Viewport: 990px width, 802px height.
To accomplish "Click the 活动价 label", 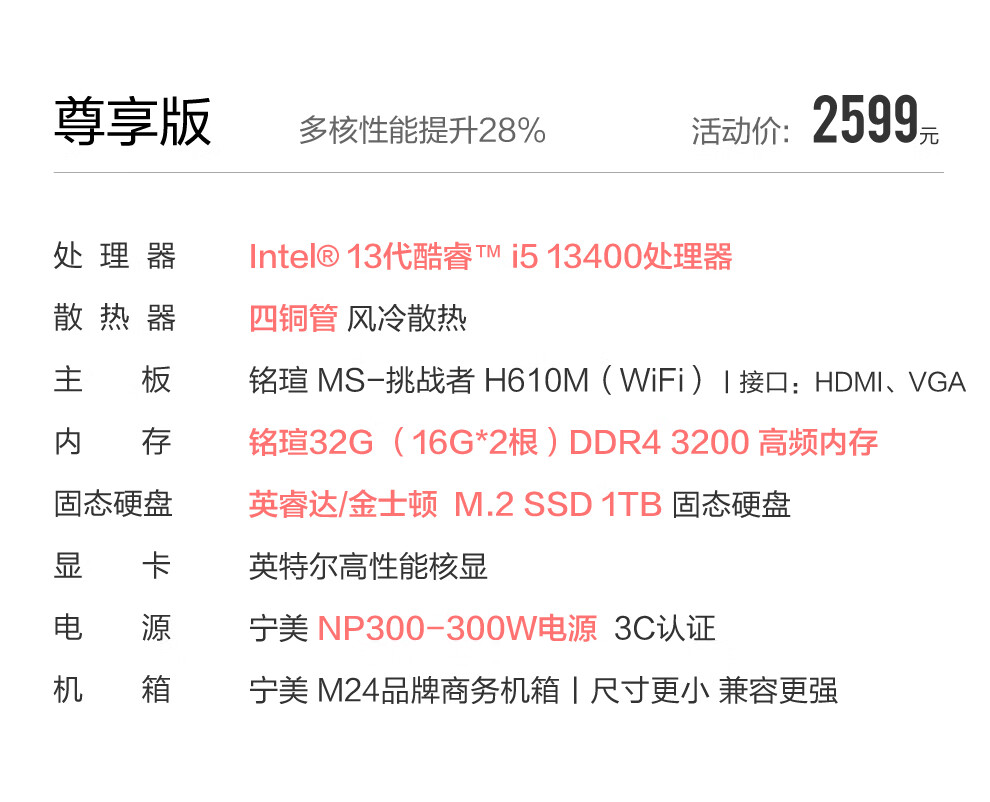I will [x=740, y=131].
